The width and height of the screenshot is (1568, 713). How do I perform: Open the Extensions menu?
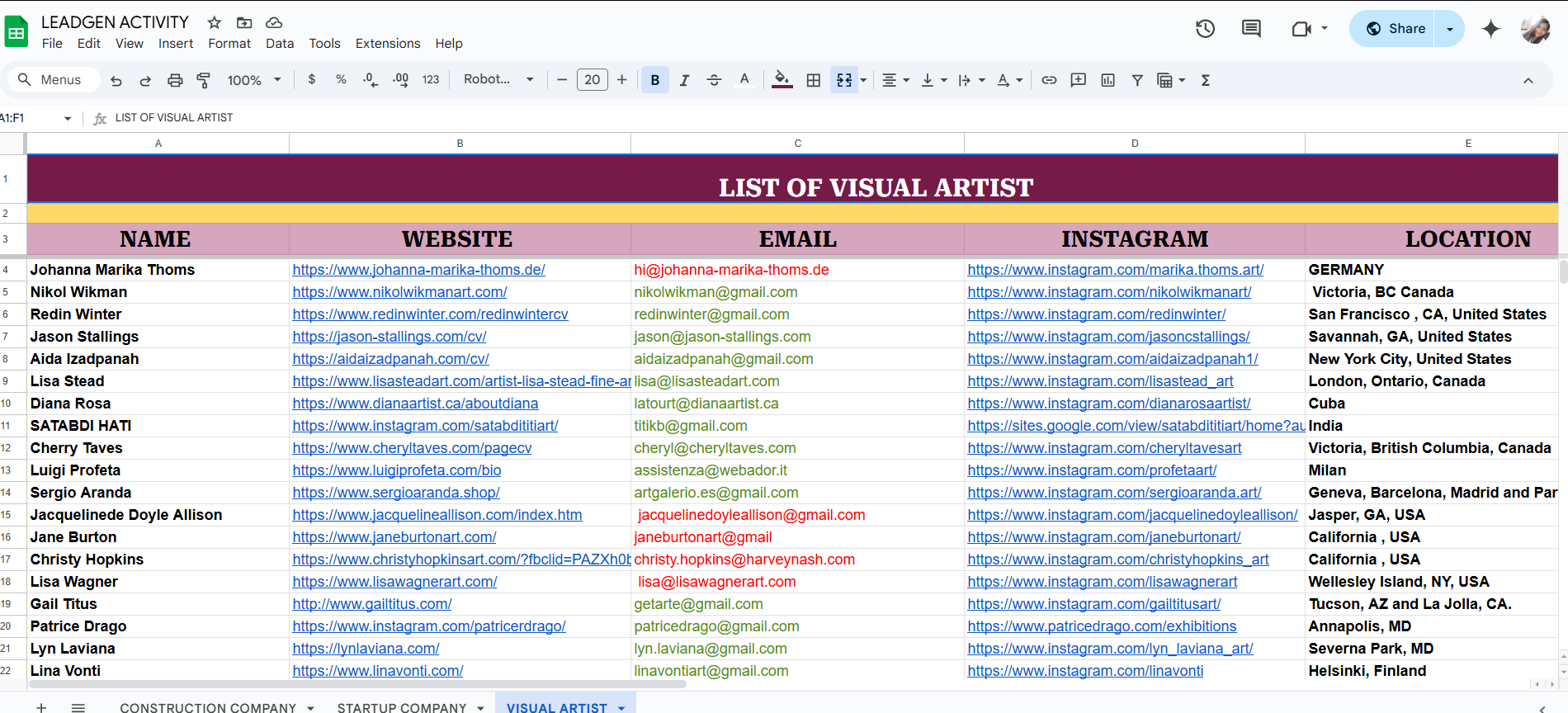pyautogui.click(x=388, y=44)
